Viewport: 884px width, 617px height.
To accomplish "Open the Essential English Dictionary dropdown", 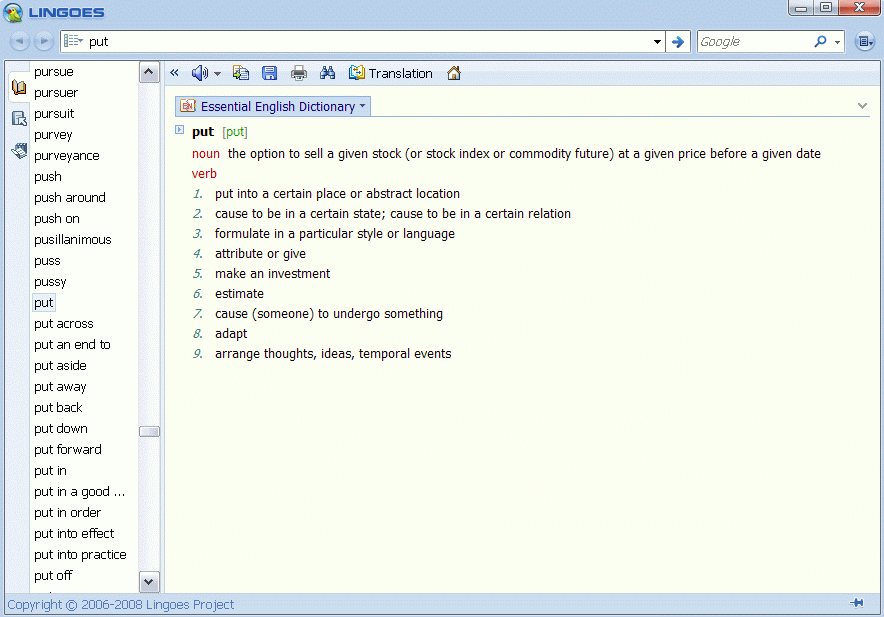I will coord(272,106).
